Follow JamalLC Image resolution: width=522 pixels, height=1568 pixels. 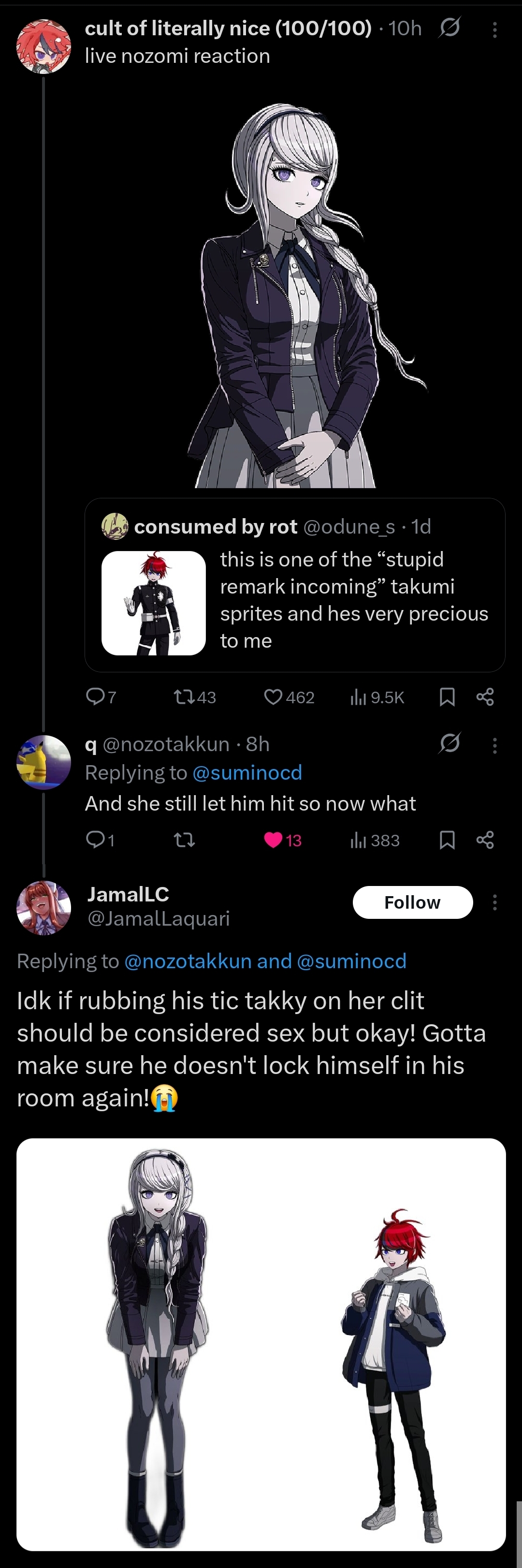(412, 902)
